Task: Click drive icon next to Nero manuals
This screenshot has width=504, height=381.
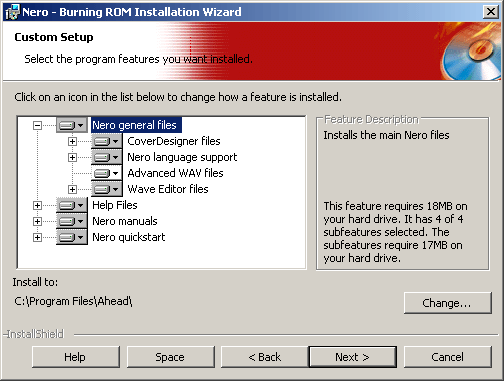Action: (x=72, y=221)
